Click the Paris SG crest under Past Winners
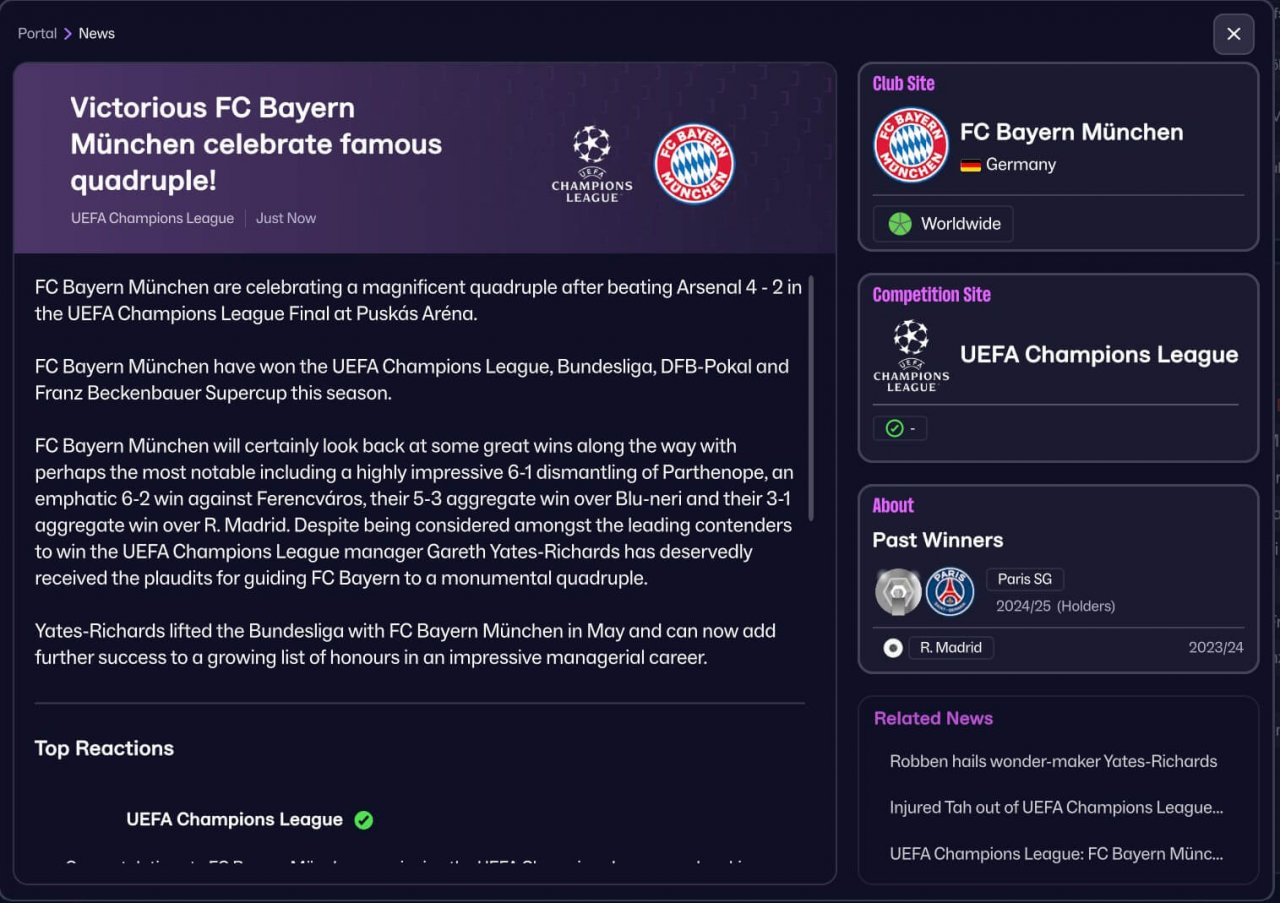 point(950,591)
